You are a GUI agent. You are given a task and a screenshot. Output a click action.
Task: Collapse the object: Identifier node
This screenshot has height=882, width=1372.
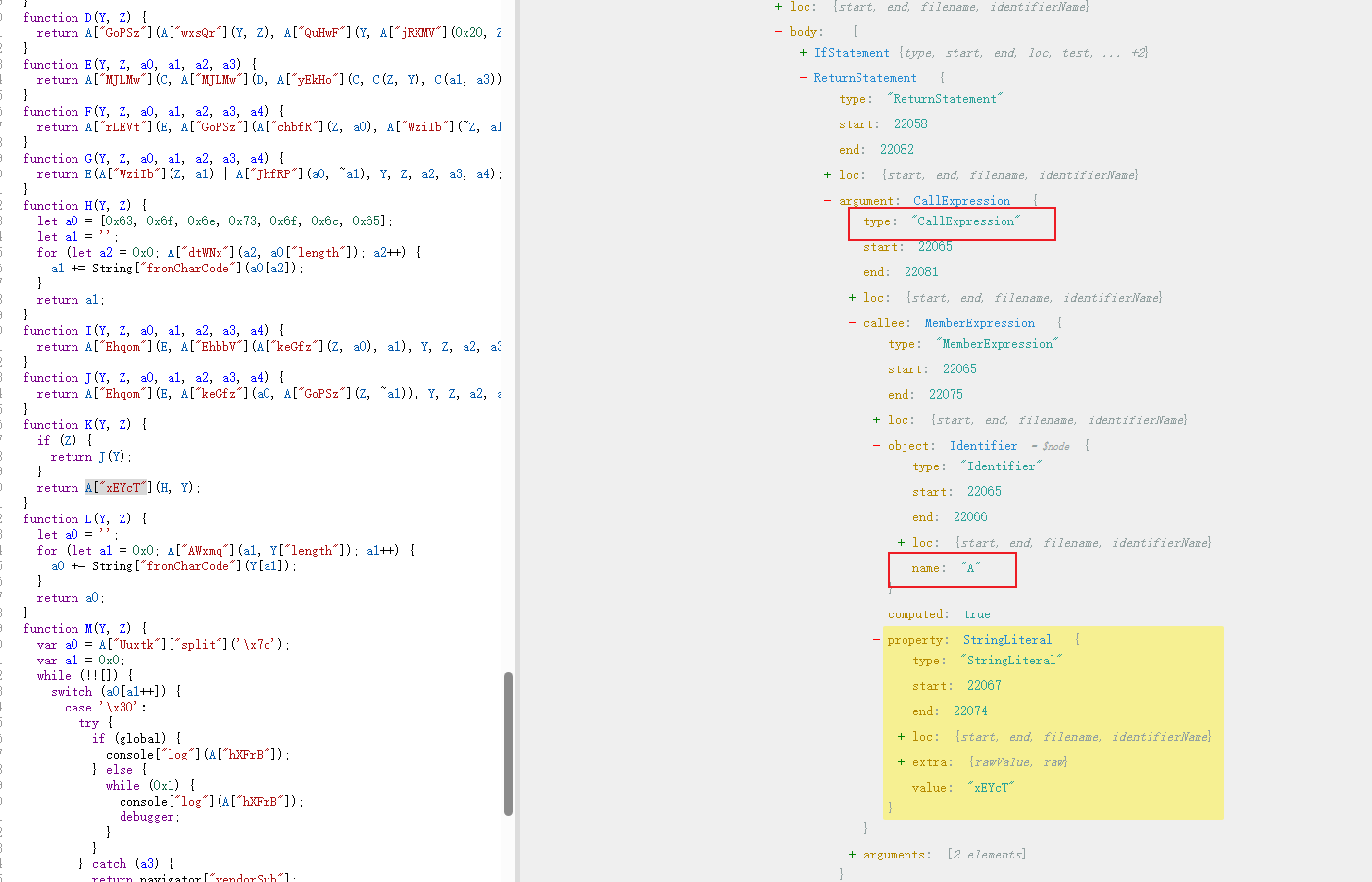[x=876, y=446]
